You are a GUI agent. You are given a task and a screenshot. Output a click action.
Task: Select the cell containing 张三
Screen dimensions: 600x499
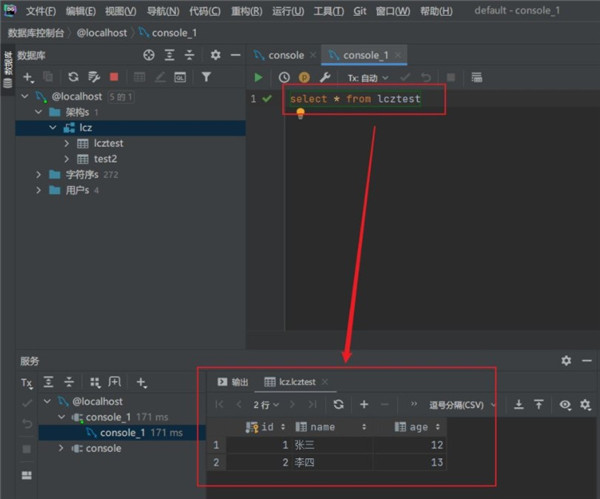coord(331,445)
